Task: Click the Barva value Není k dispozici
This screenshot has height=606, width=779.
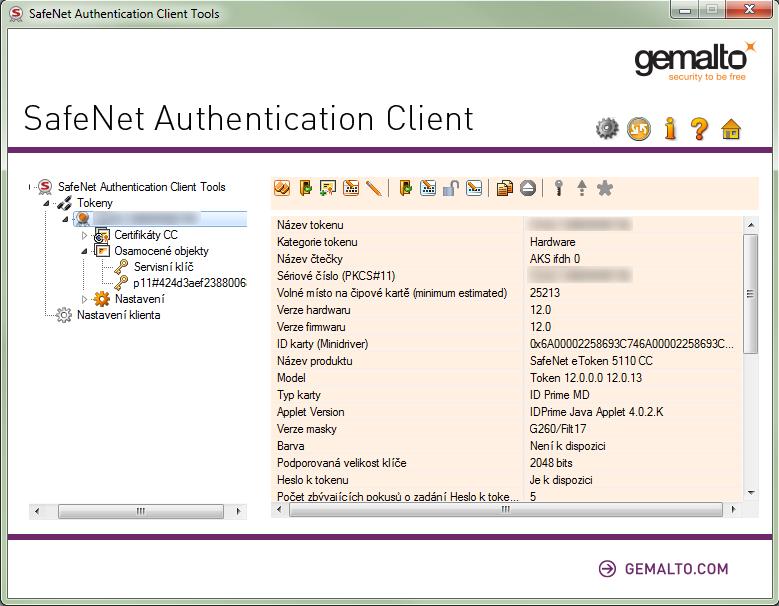Action: [x=567, y=446]
